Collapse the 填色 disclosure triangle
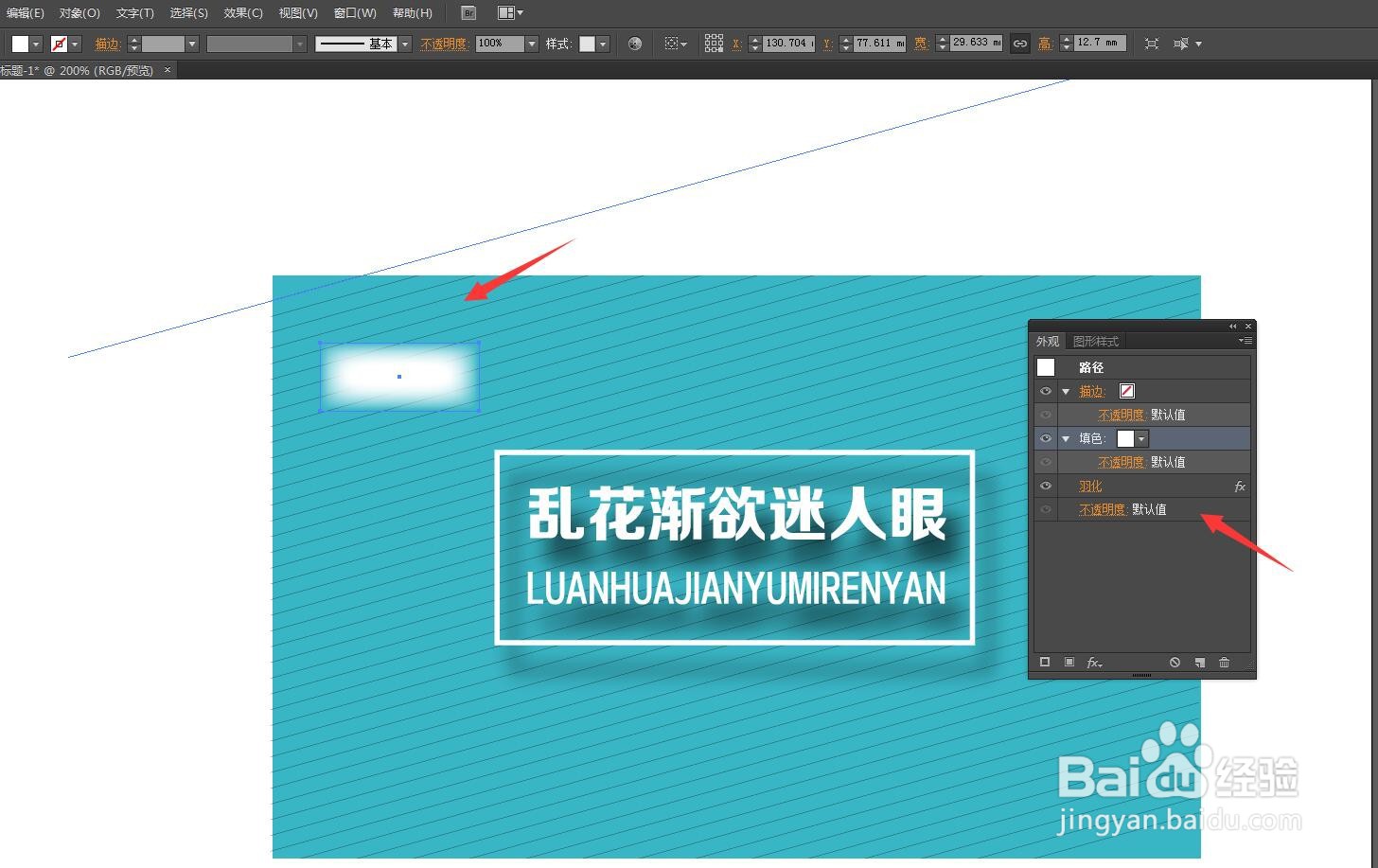The image size is (1378, 868). click(1066, 438)
